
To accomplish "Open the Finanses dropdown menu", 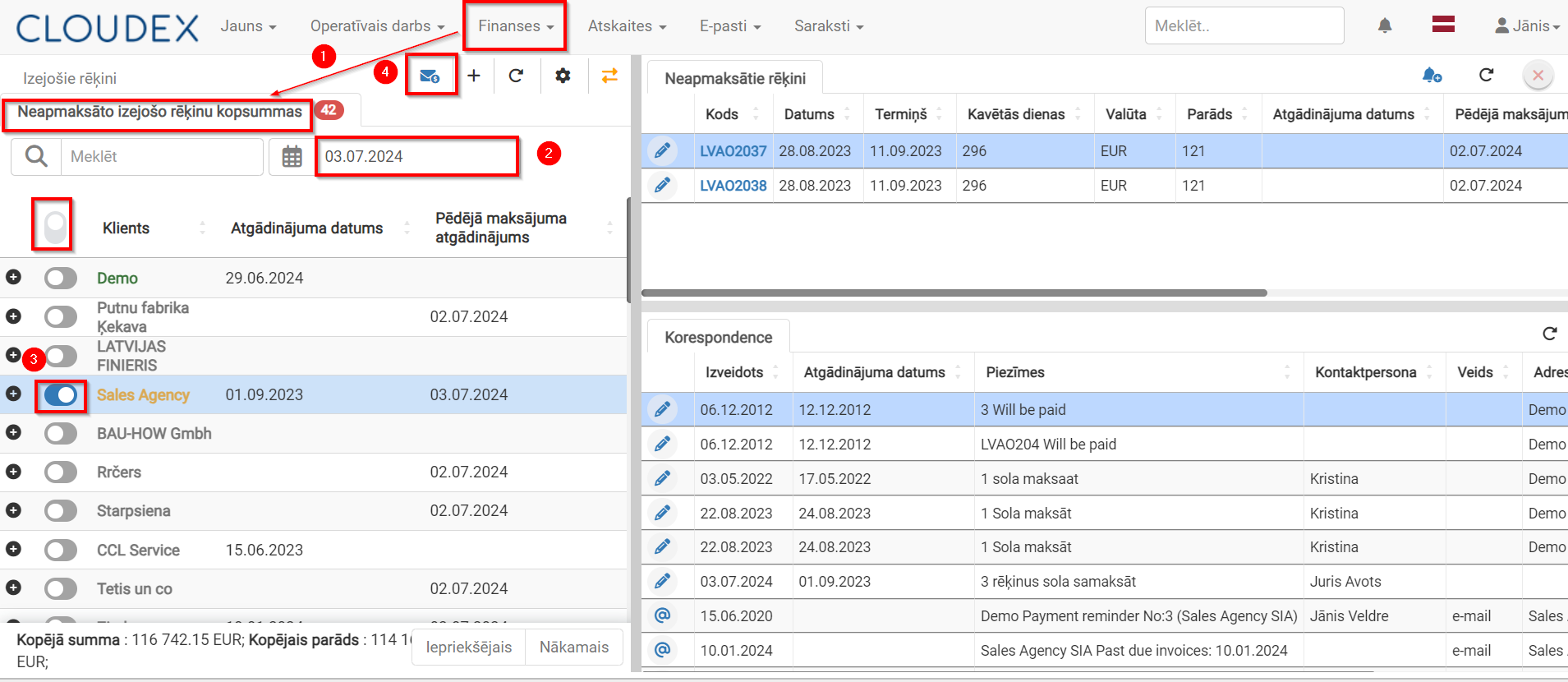I will point(516,26).
